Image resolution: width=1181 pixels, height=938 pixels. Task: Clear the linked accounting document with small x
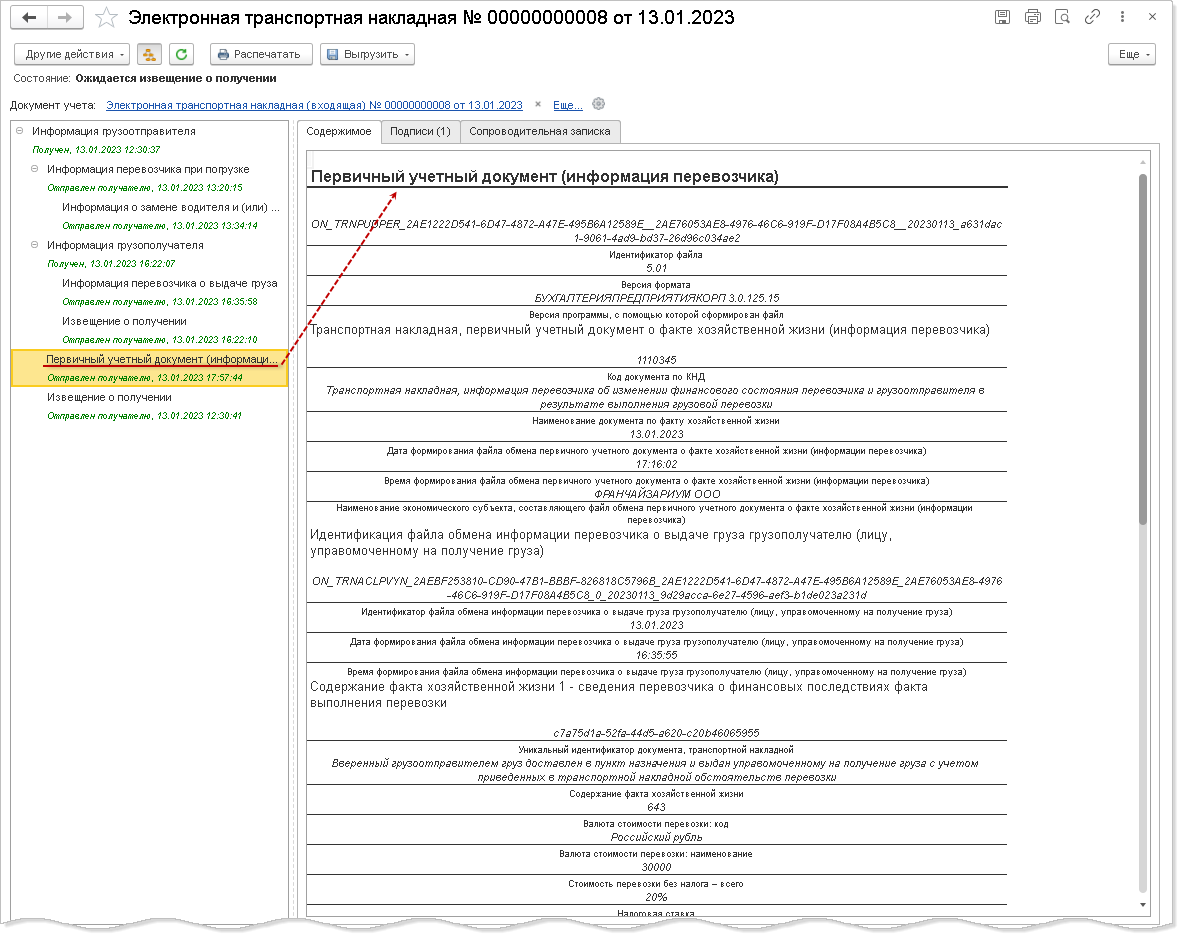(x=538, y=105)
